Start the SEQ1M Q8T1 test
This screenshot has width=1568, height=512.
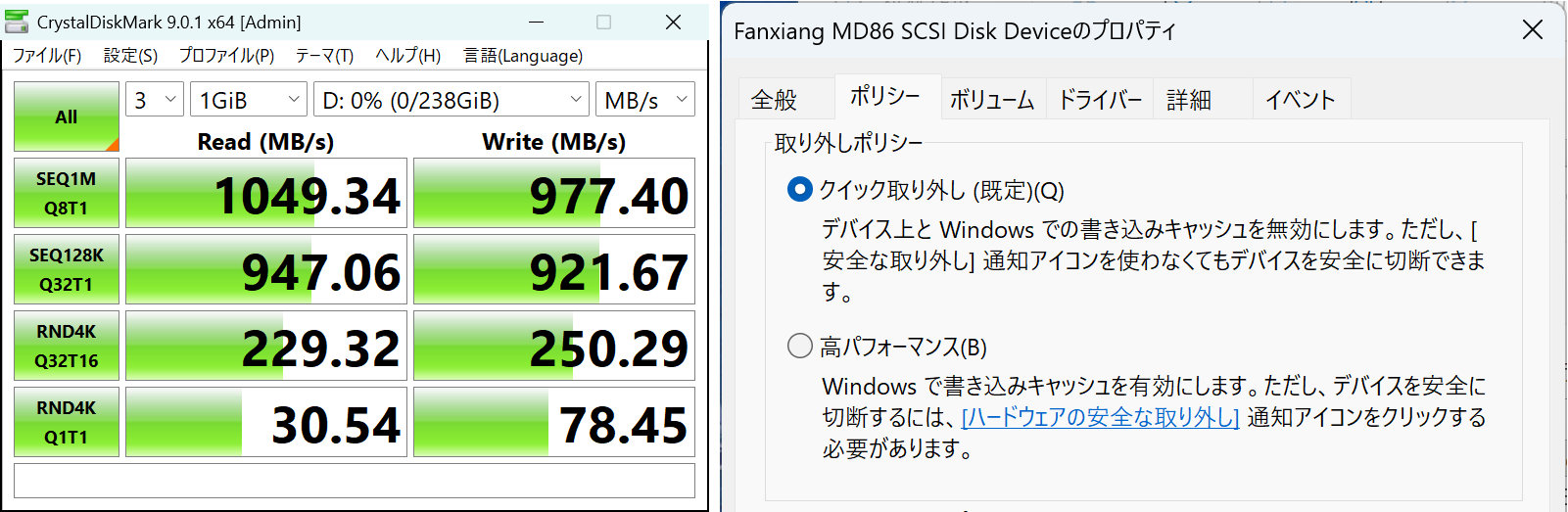pos(66,193)
